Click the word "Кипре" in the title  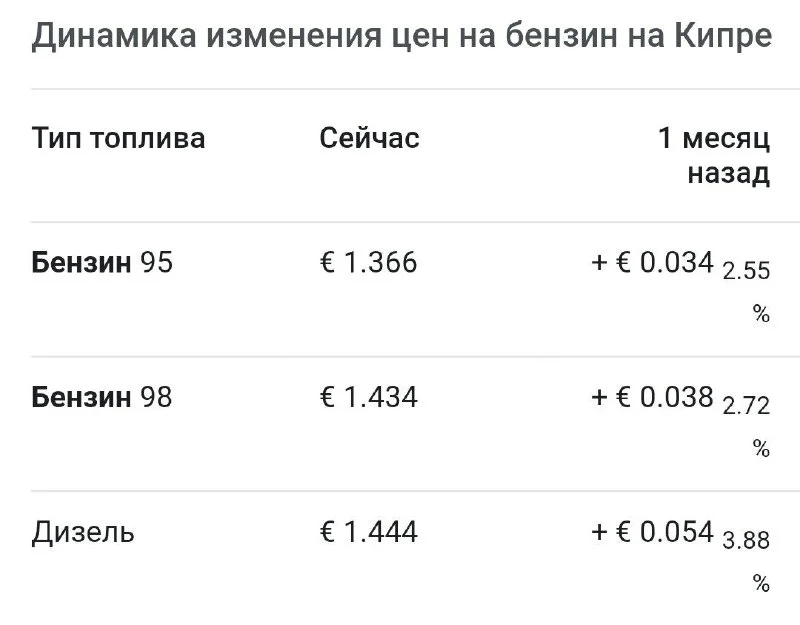[720, 37]
